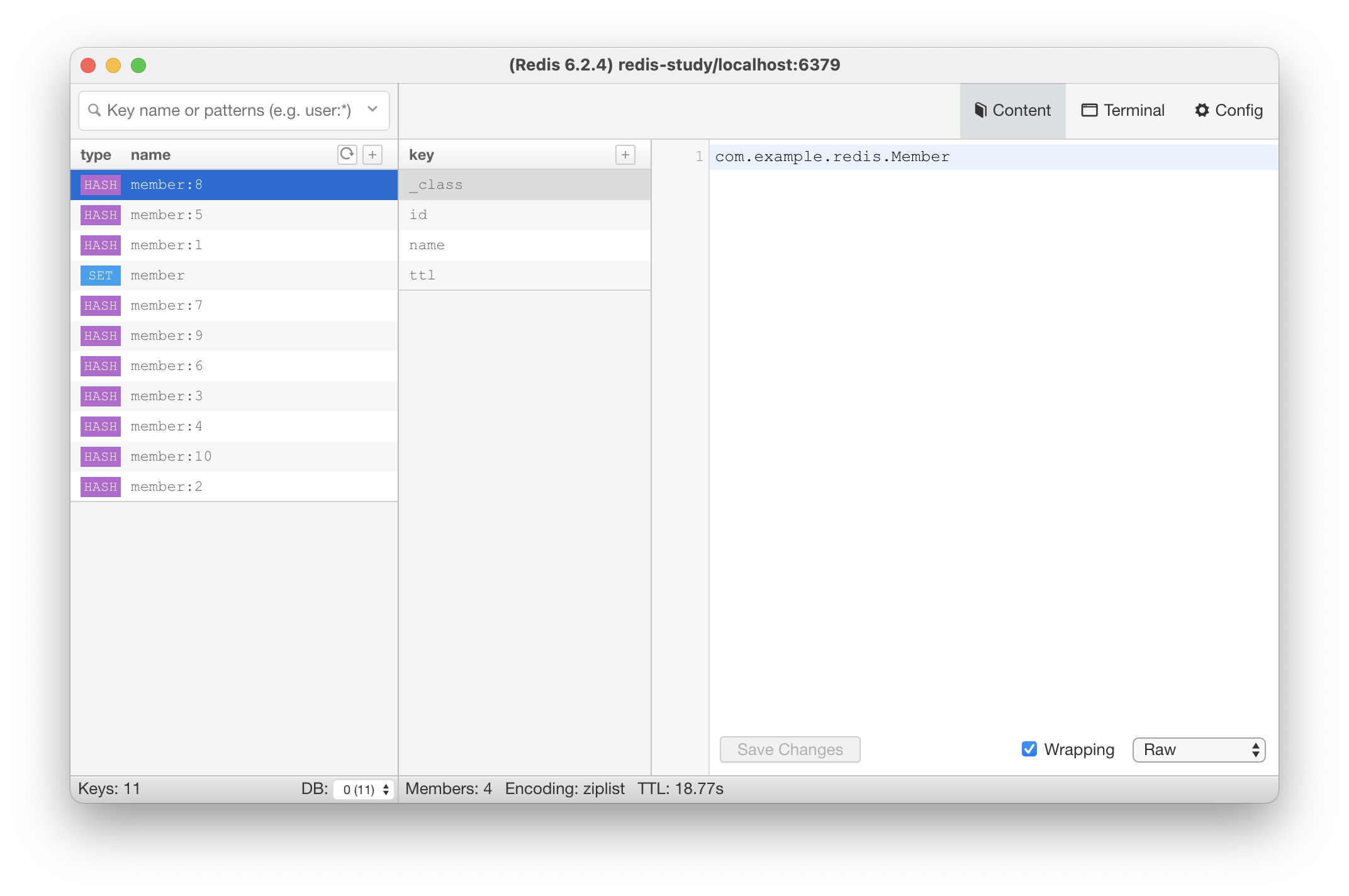The image size is (1349, 896).
Task: Open the Config tab
Action: point(1229,111)
